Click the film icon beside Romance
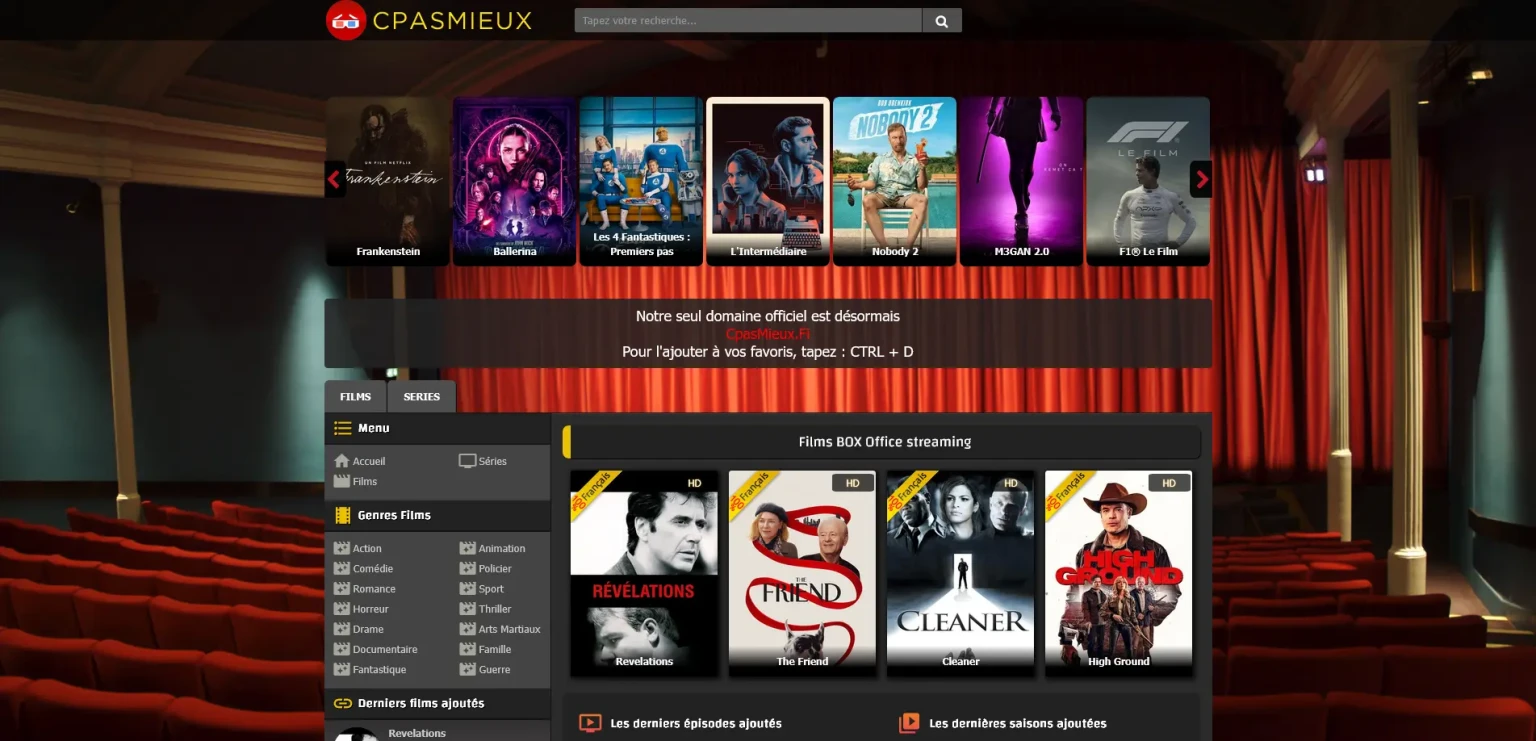Screen dimensions: 1536x741 tap(342, 589)
